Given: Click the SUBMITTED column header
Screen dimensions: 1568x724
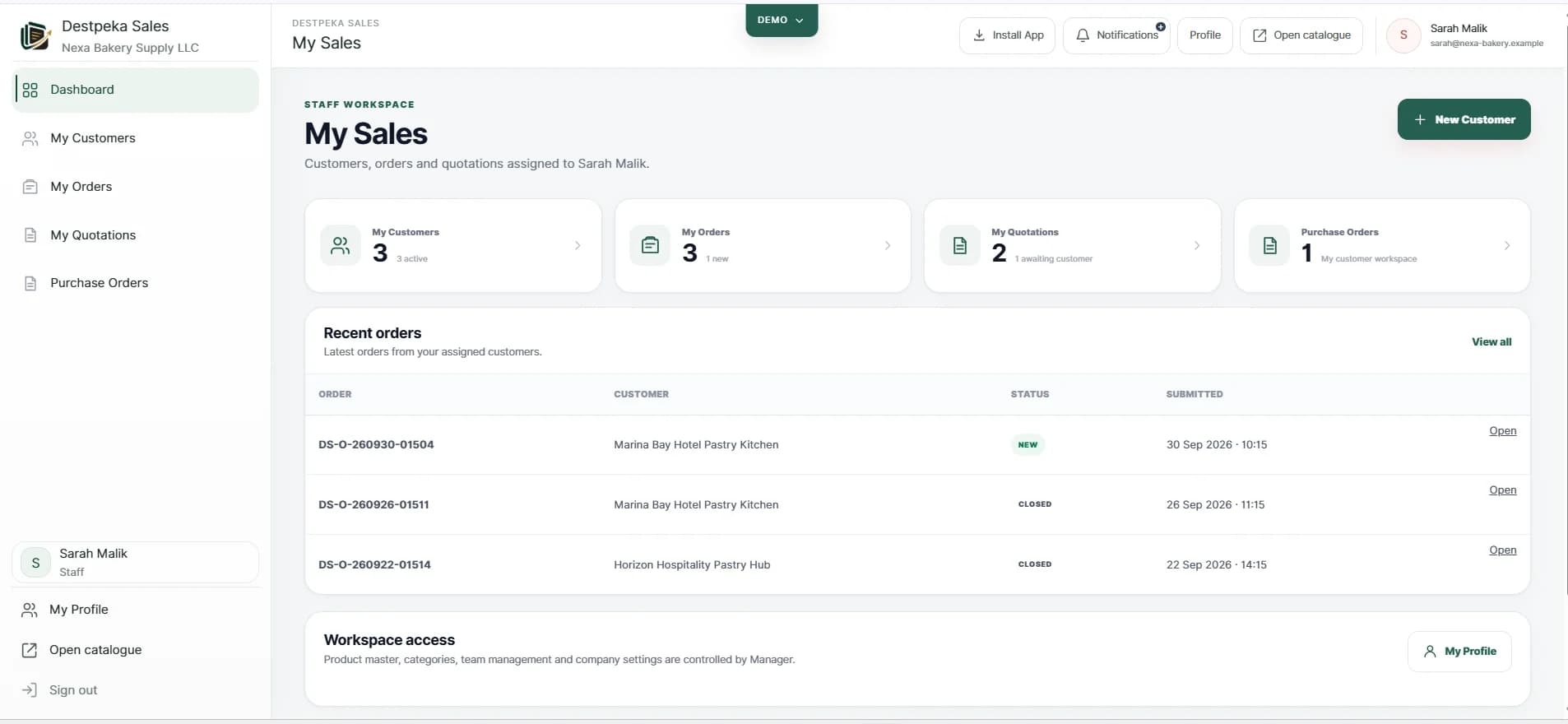Looking at the screenshot, I should (1195, 395).
